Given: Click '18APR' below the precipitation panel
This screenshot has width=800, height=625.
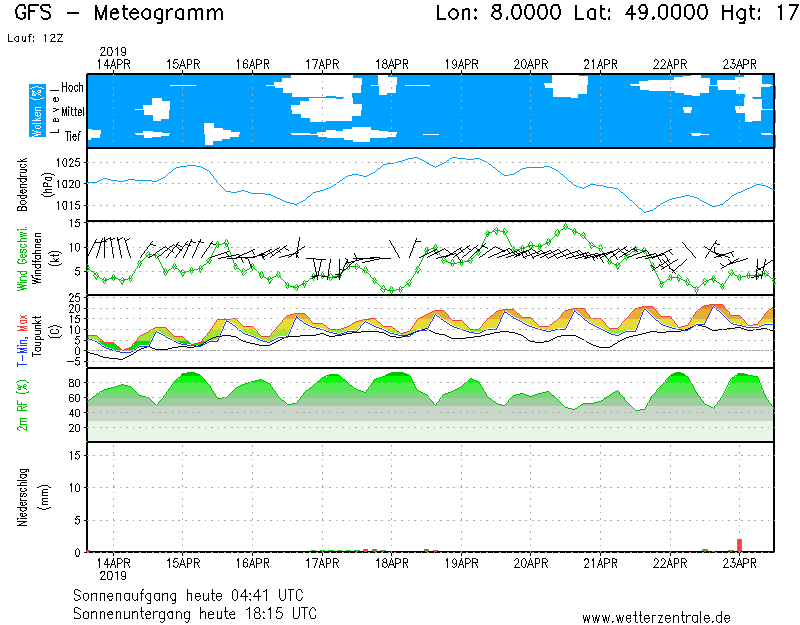Looking at the screenshot, I should [x=392, y=563].
